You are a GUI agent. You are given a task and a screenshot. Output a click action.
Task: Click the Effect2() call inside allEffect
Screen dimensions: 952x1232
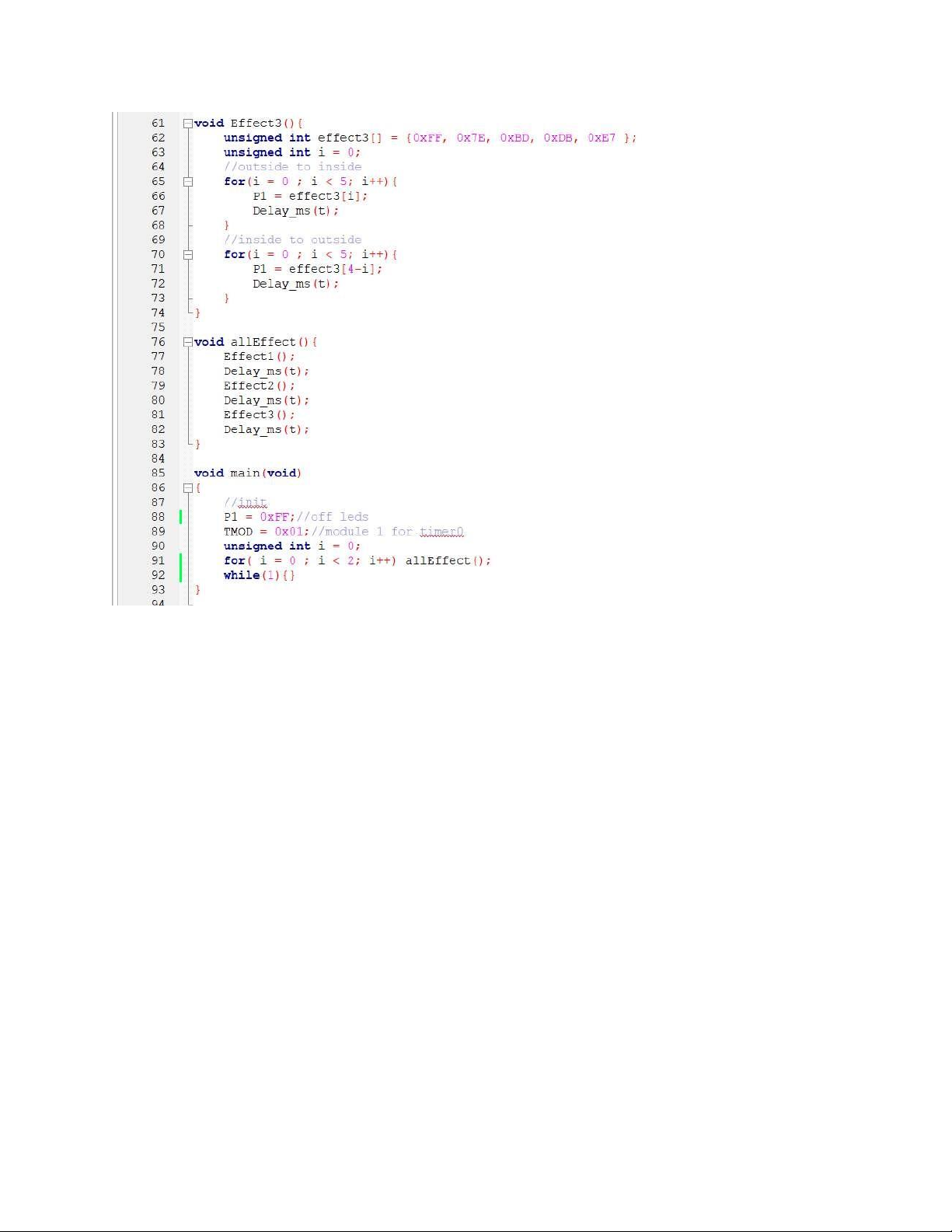[259, 386]
